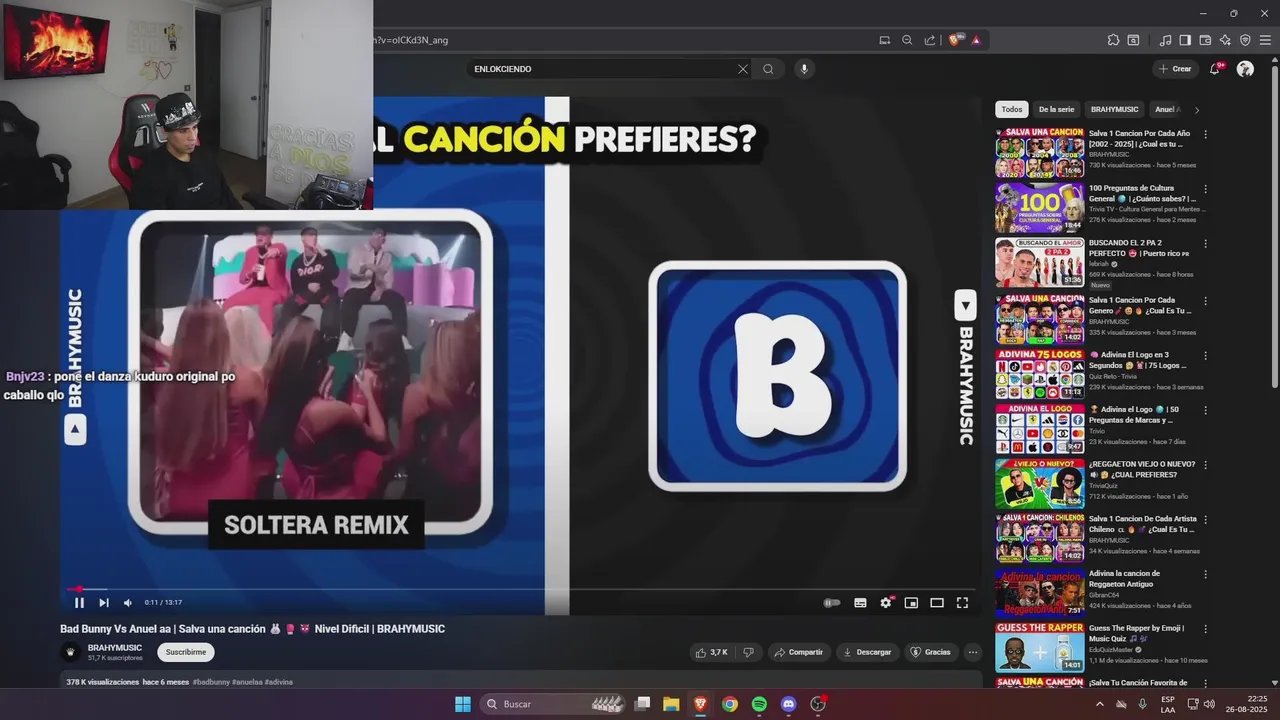Click the video progress bar
Viewport: 1280px width, 720px height.
click(x=520, y=589)
